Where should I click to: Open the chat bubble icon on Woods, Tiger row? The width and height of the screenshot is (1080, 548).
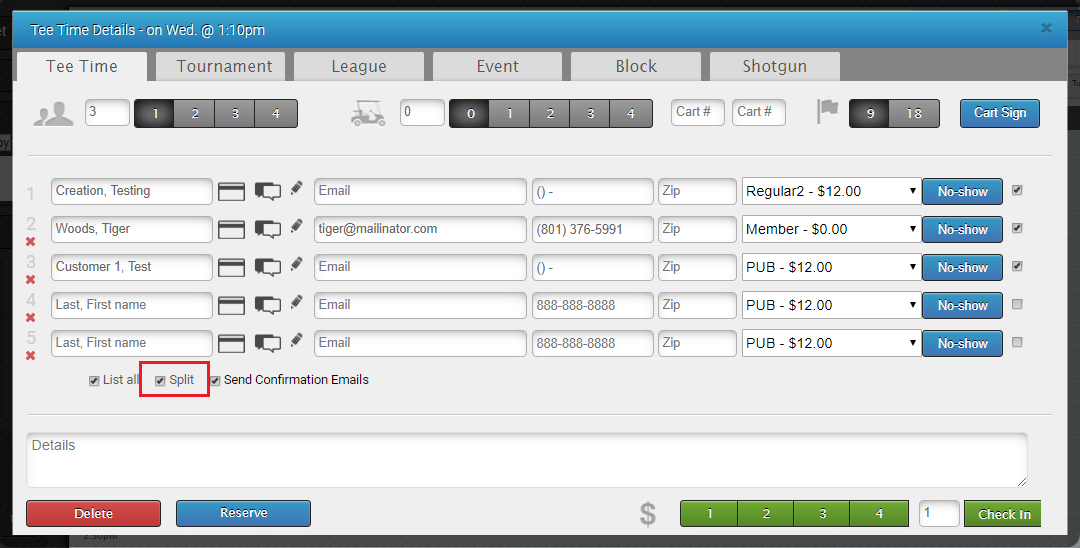[267, 229]
